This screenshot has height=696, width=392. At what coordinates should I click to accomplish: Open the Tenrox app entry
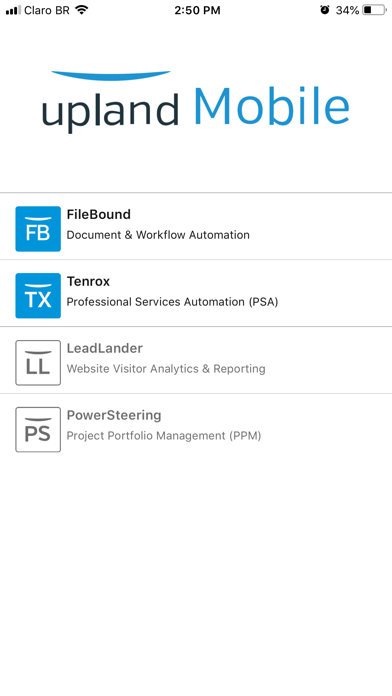click(196, 293)
